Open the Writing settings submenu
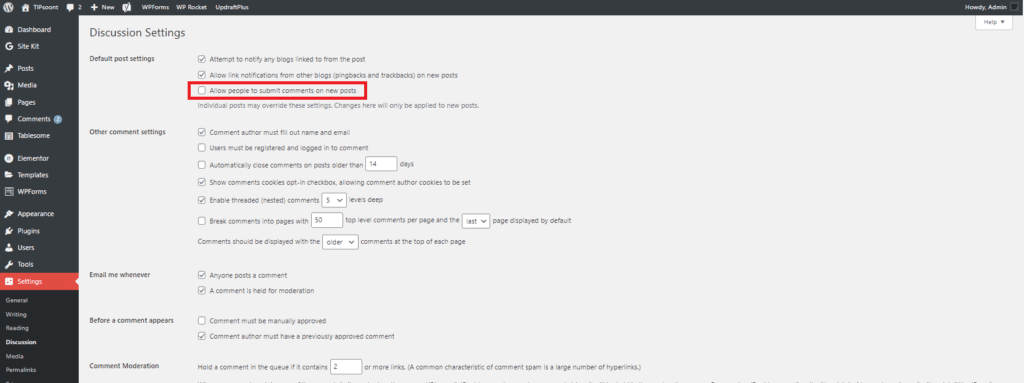Viewport: 1024px width, 383px height. pyautogui.click(x=16, y=314)
